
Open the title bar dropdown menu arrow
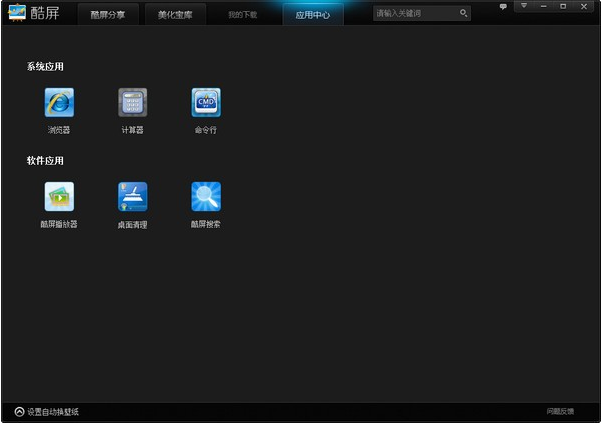(x=524, y=6)
